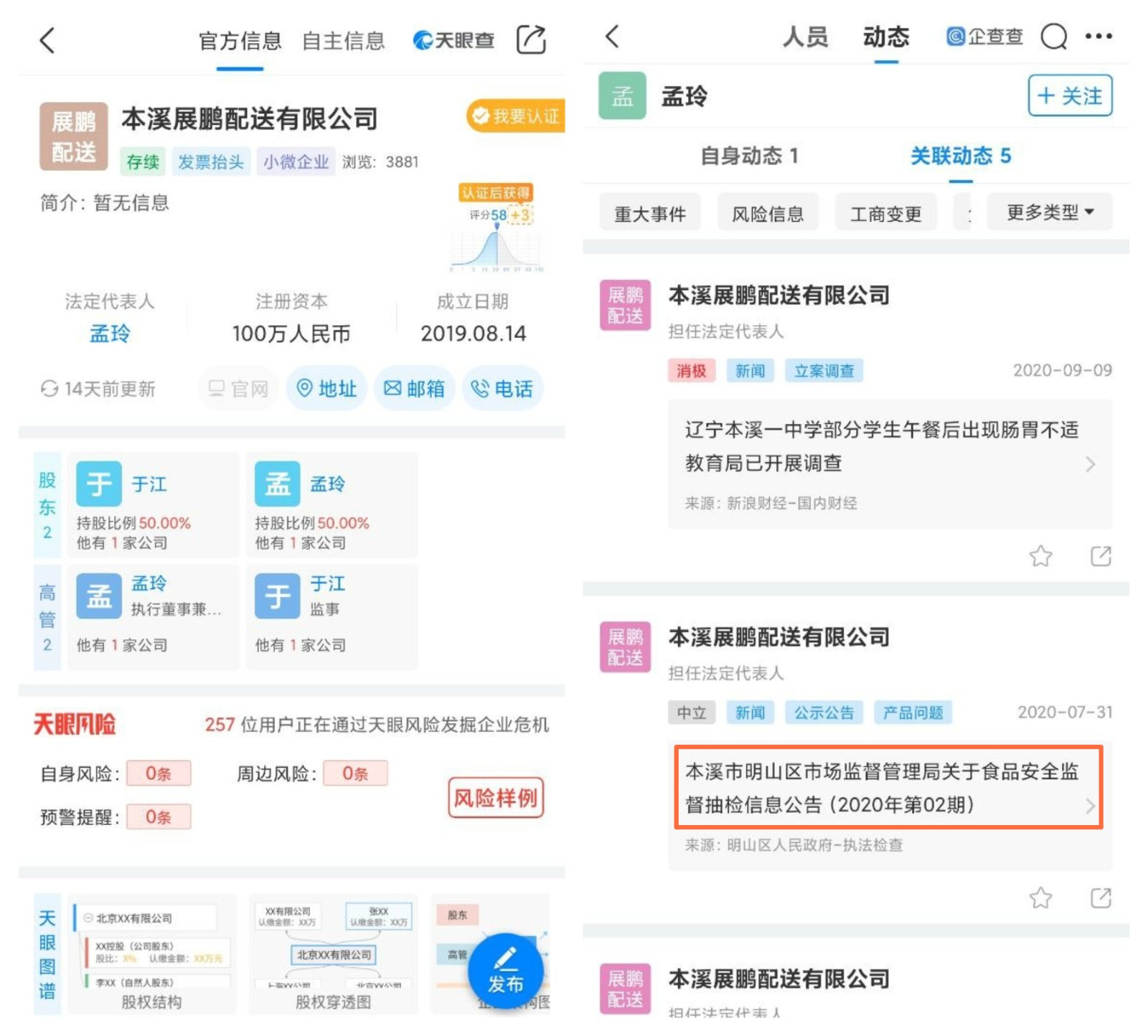Star the food safety announcement item
Screen dimensions: 1148x1036
(1042, 898)
